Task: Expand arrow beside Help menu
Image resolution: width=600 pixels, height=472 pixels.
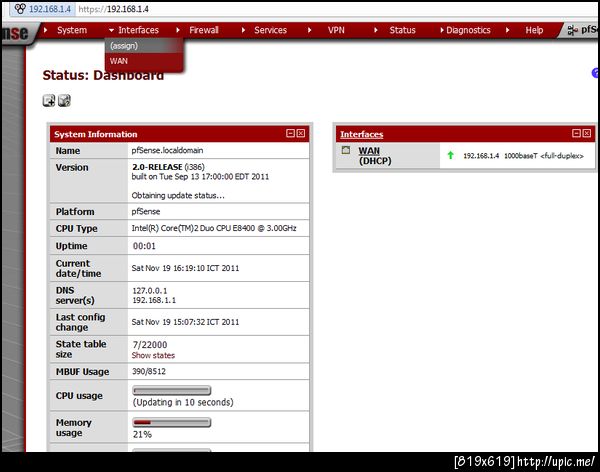Action: click(507, 30)
